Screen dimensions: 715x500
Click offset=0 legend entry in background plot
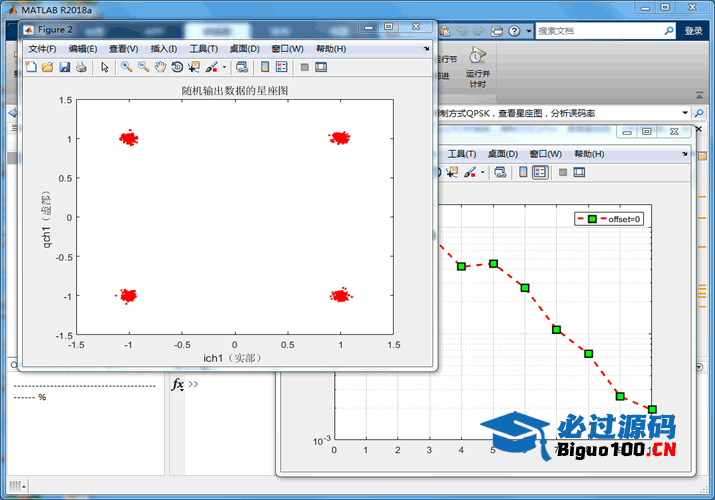(x=609, y=219)
